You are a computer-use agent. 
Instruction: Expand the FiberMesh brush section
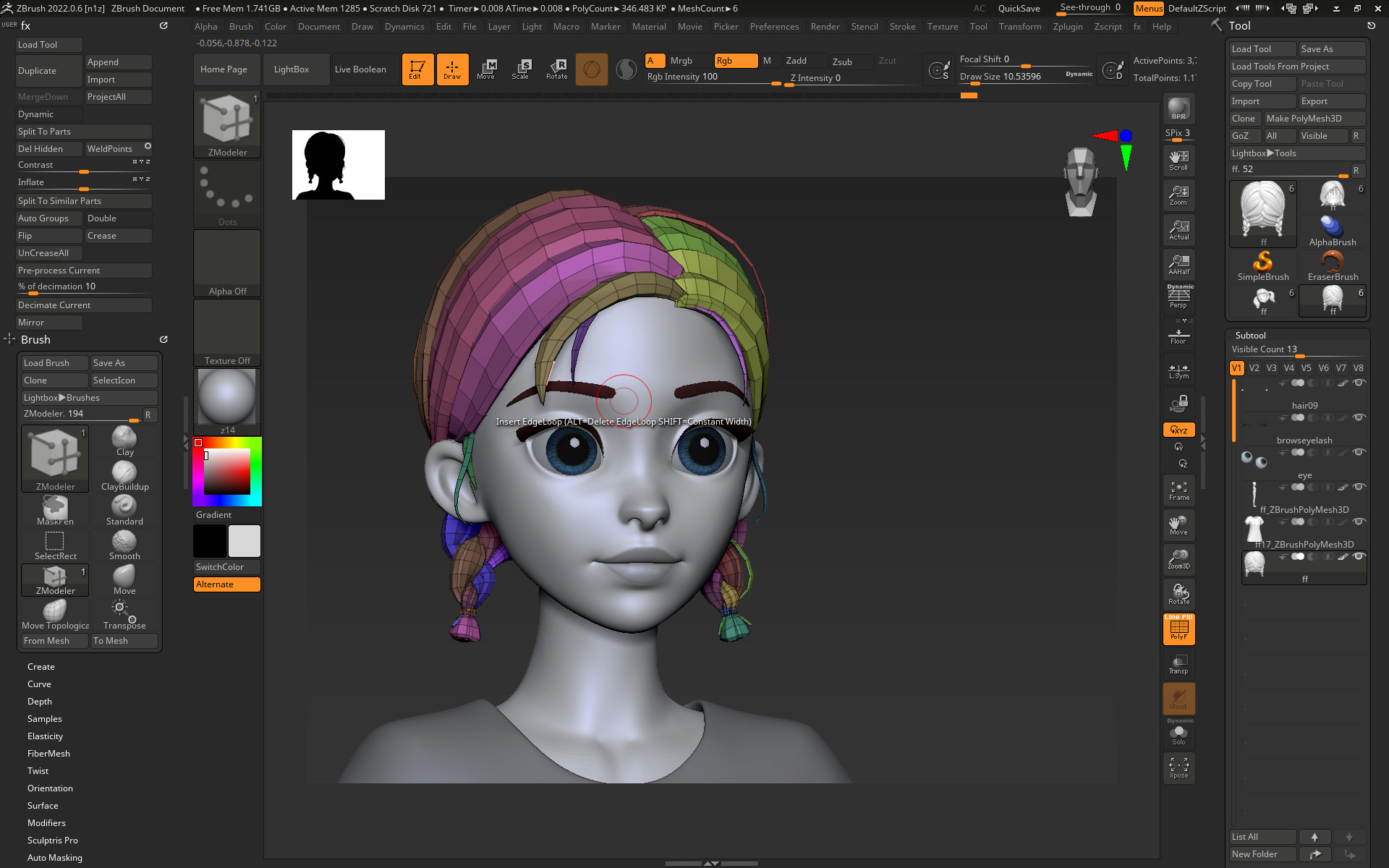[48, 754]
